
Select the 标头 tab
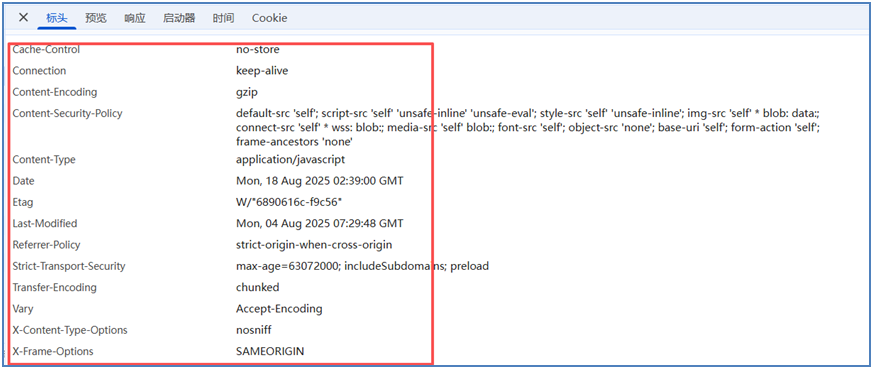57,18
